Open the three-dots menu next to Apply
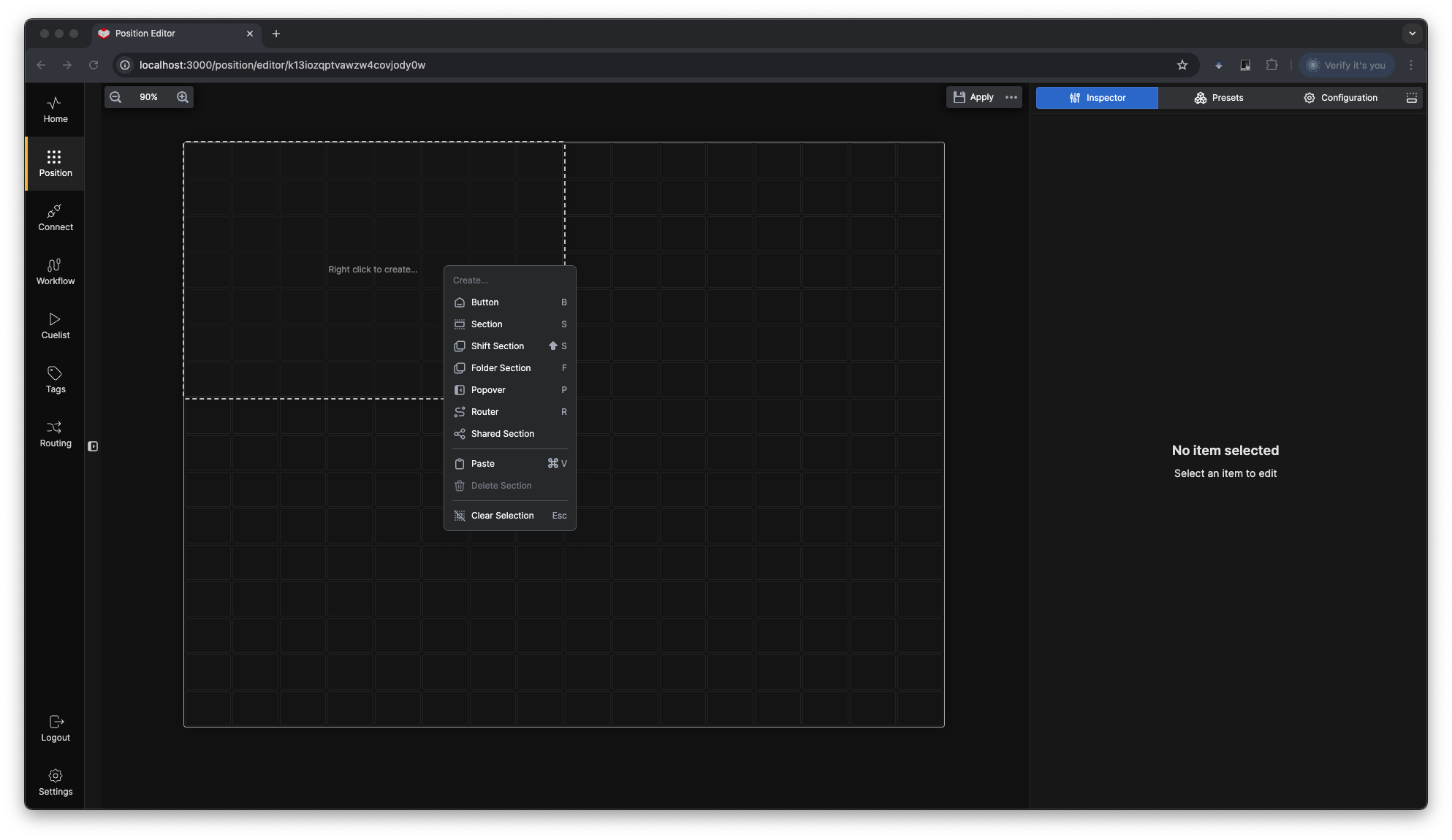This screenshot has width=1452, height=840. 1011,97
